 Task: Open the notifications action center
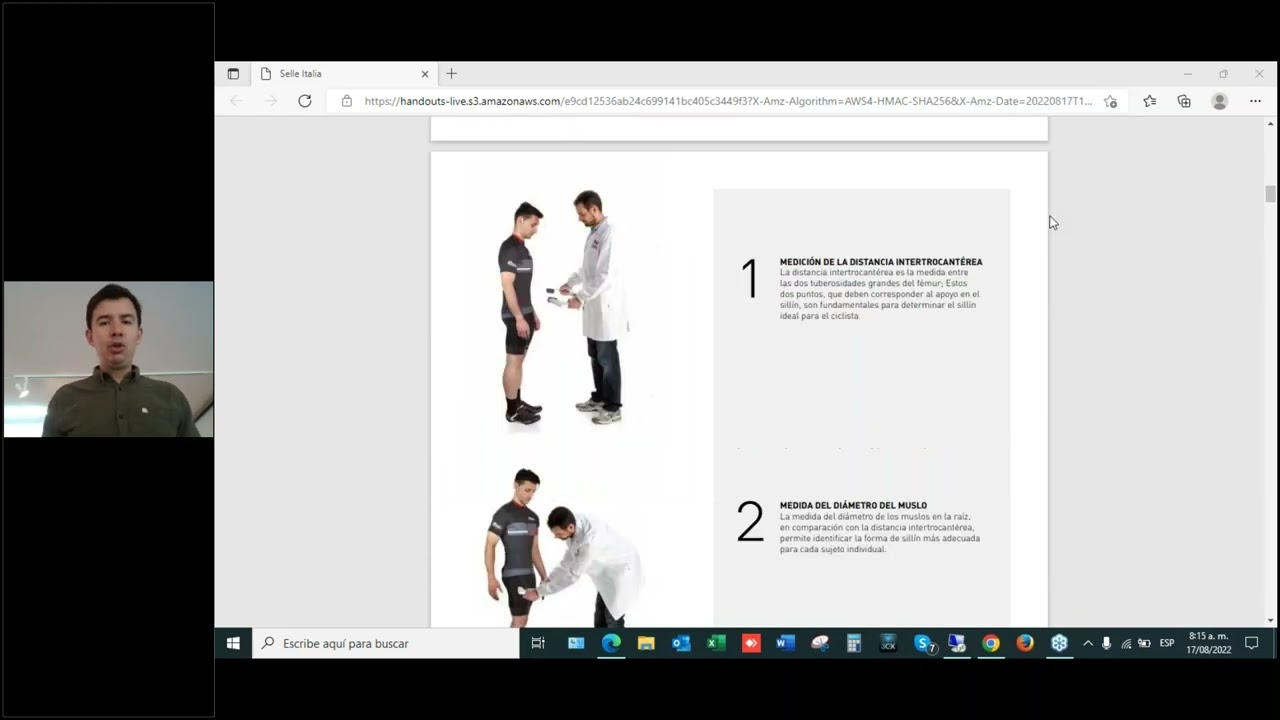coord(1251,643)
